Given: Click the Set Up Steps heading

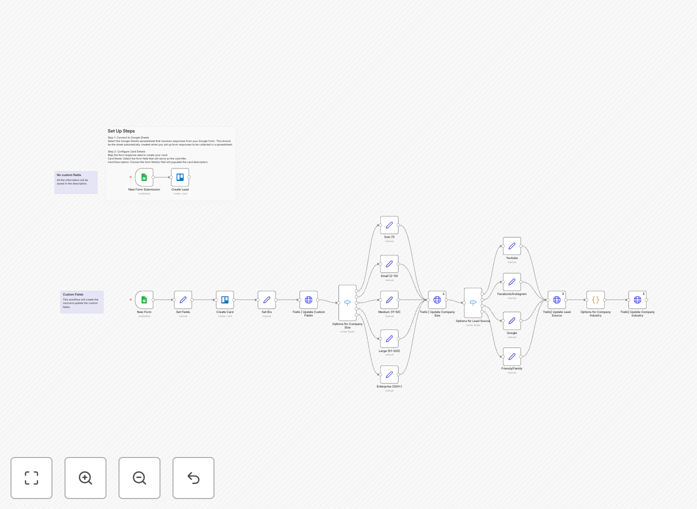Looking at the screenshot, I should click(x=121, y=131).
